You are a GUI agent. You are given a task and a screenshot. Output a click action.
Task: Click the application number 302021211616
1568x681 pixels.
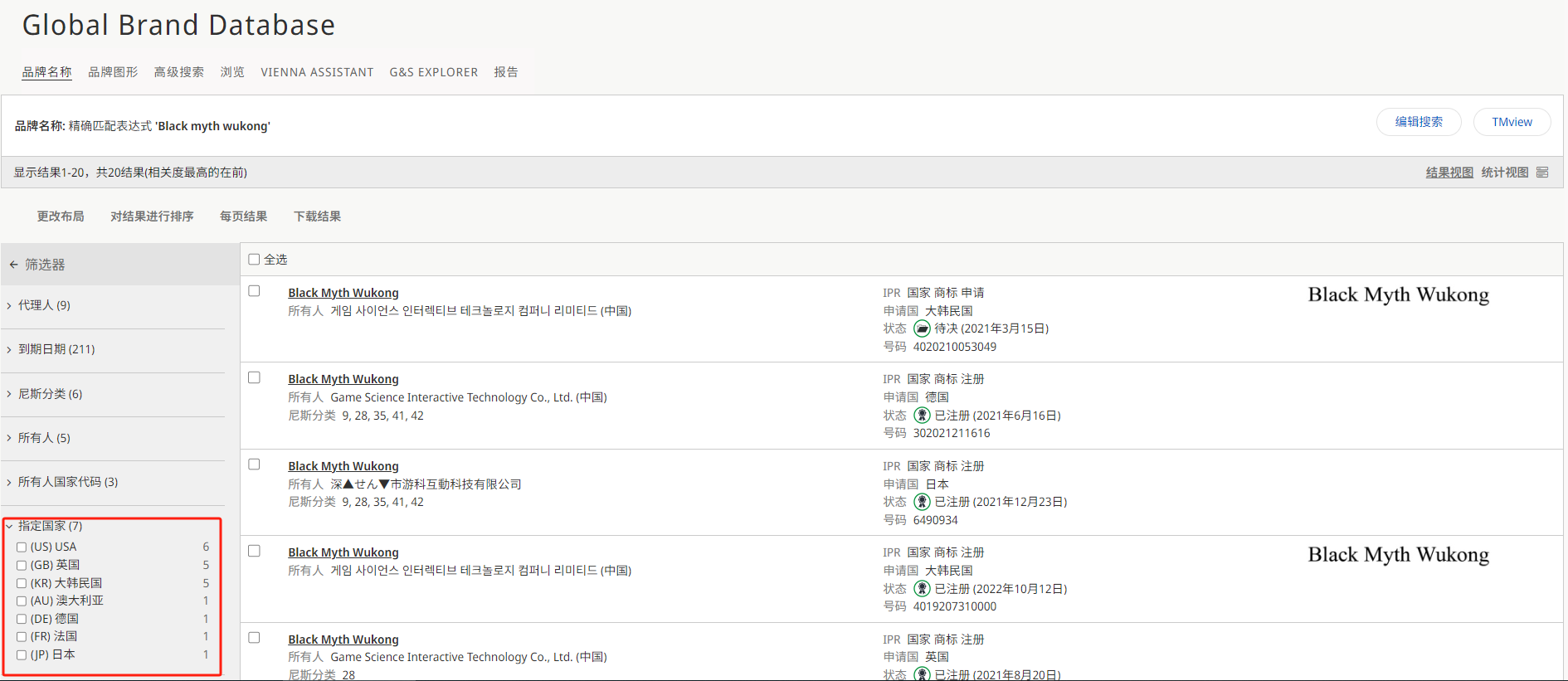click(x=952, y=433)
